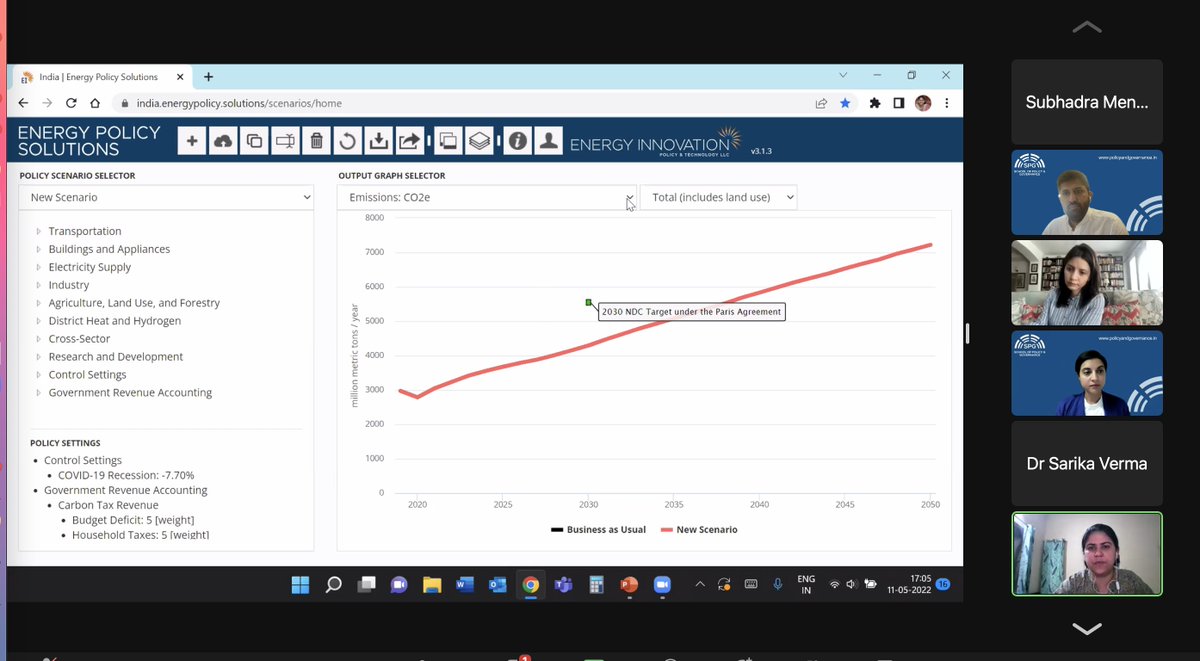Expand the Electricity Supply category

tap(89, 267)
